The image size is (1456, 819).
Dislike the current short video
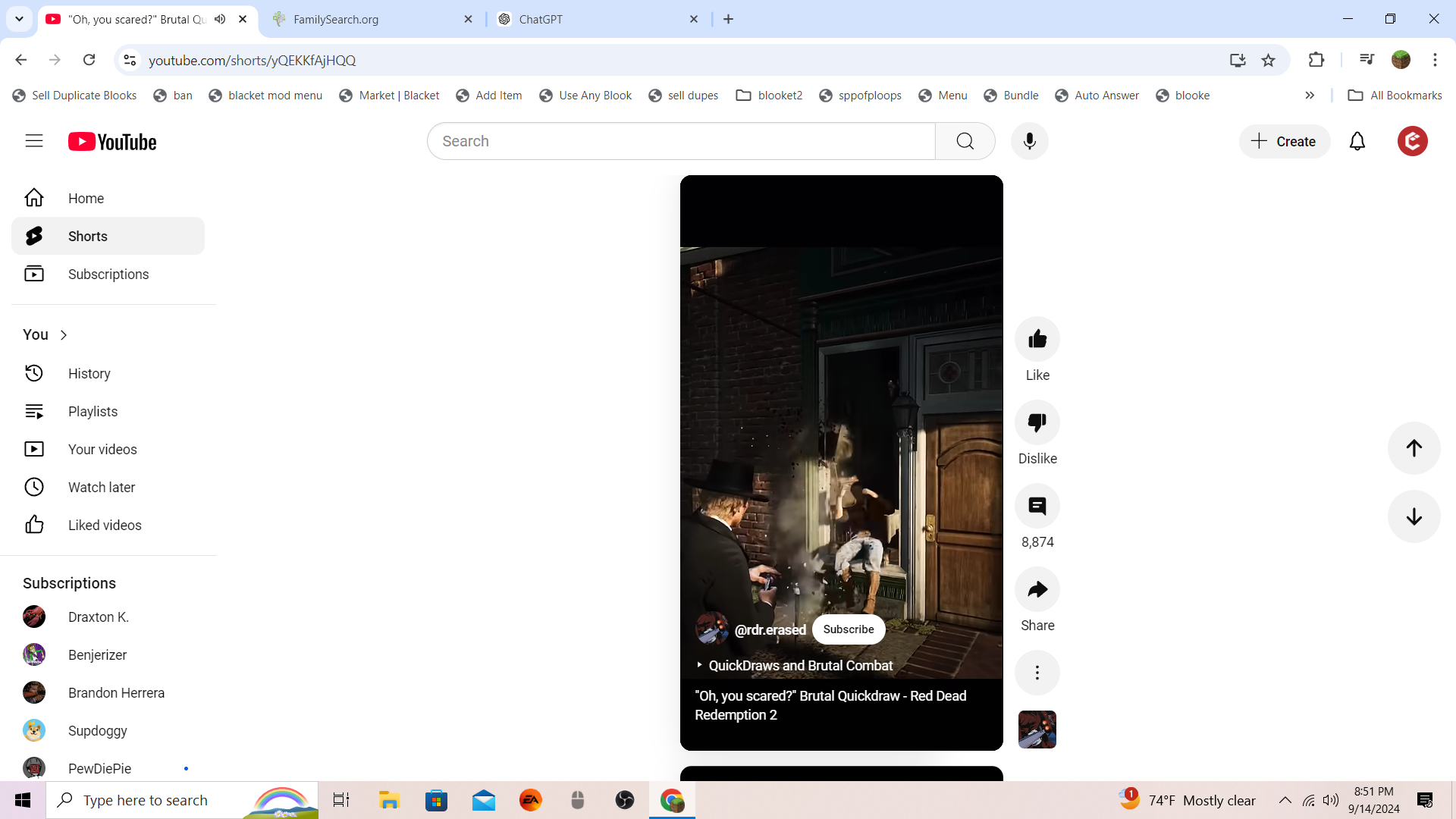1037,422
